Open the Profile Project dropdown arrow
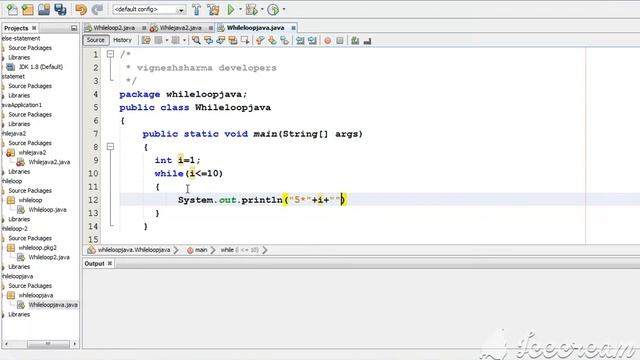 pyautogui.click(x=284, y=9)
